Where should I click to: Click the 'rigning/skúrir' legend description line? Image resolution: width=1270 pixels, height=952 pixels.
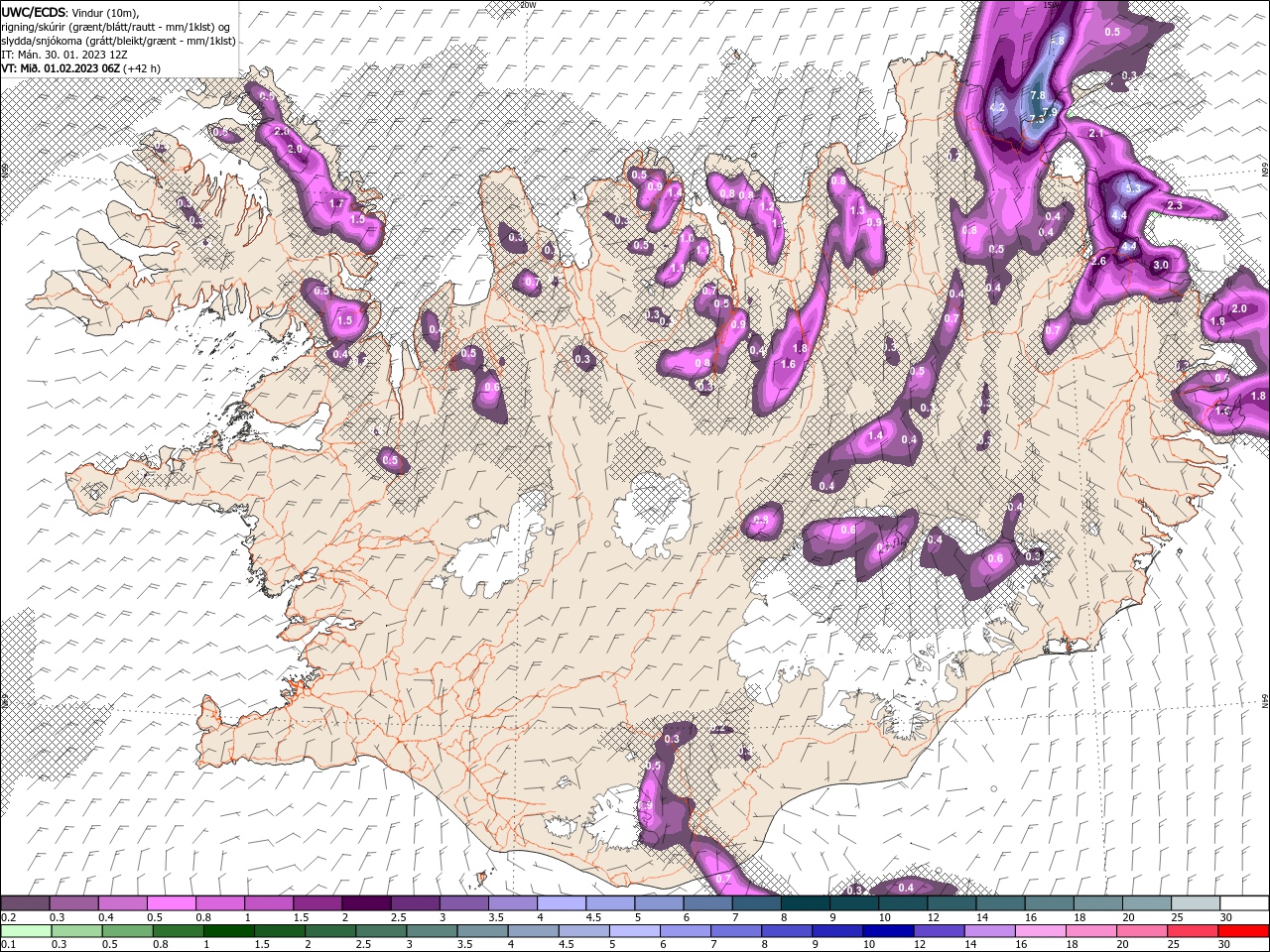point(116,26)
